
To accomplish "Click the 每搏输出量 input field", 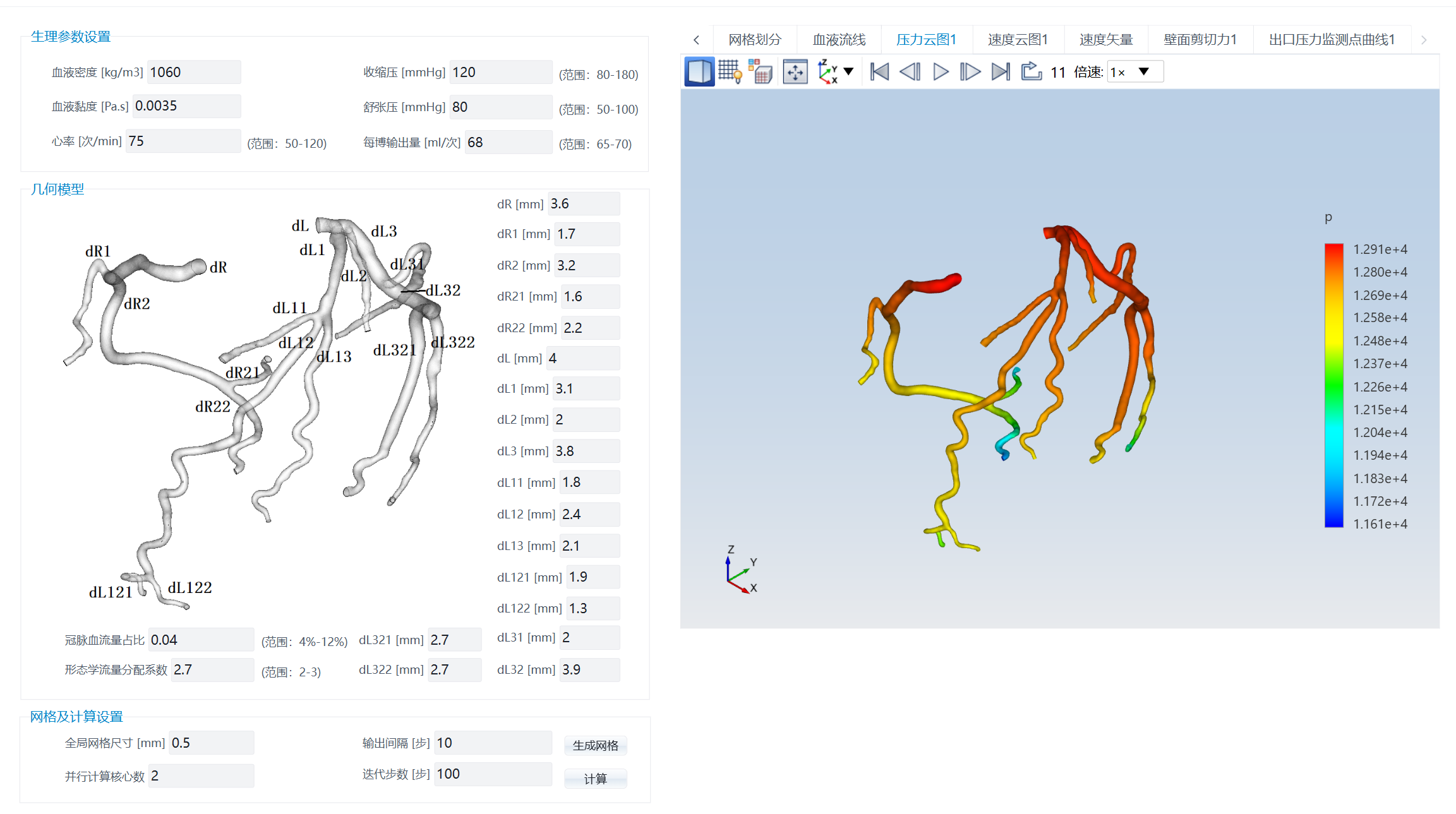I will (508, 143).
